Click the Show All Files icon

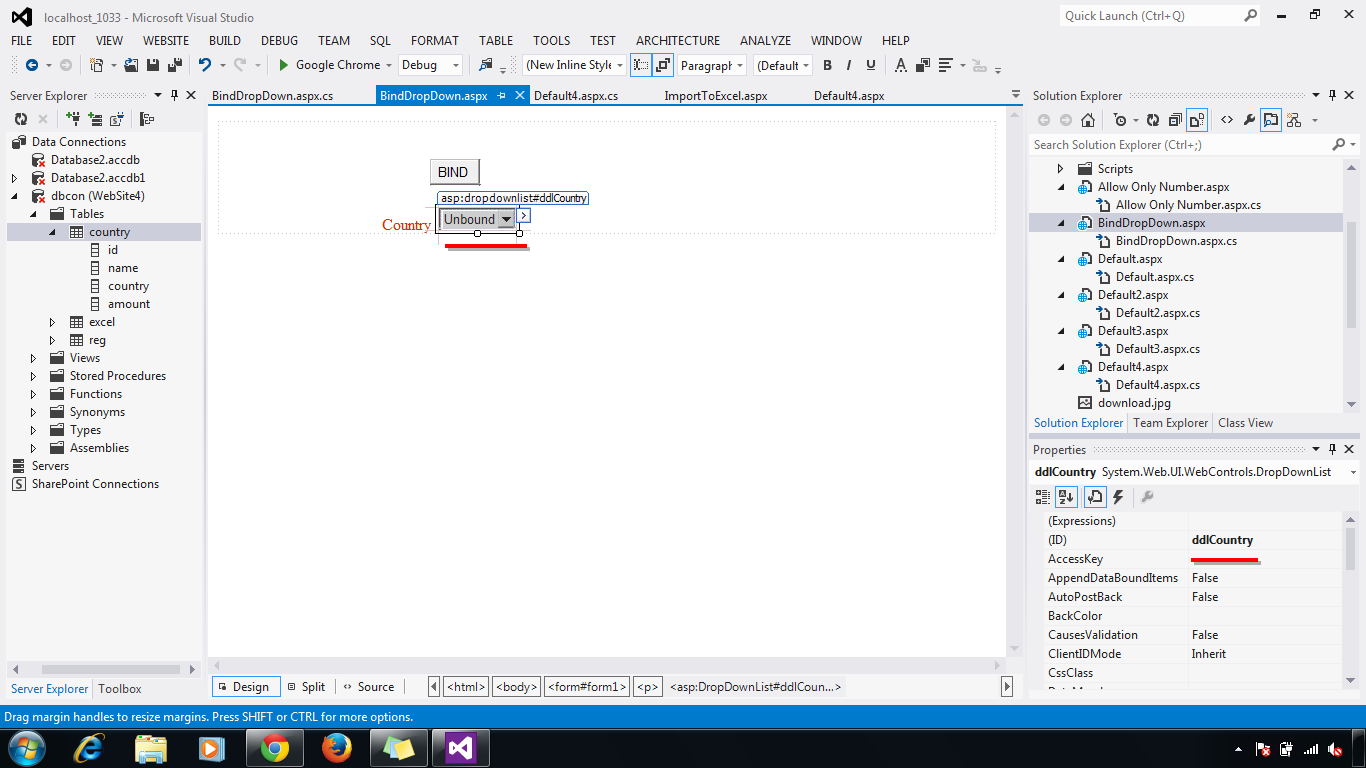[1197, 118]
